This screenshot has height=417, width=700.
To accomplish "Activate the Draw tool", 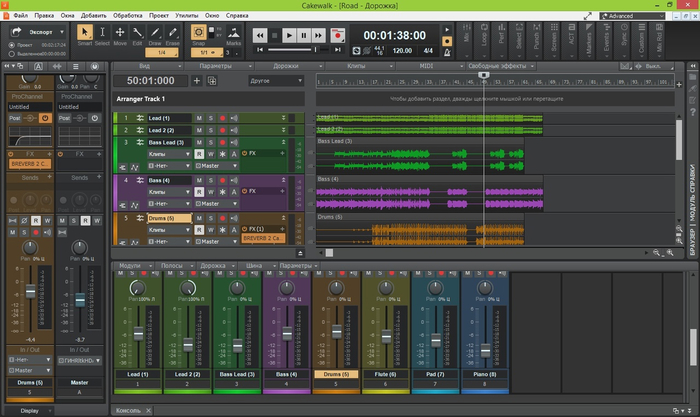I will point(154,34).
